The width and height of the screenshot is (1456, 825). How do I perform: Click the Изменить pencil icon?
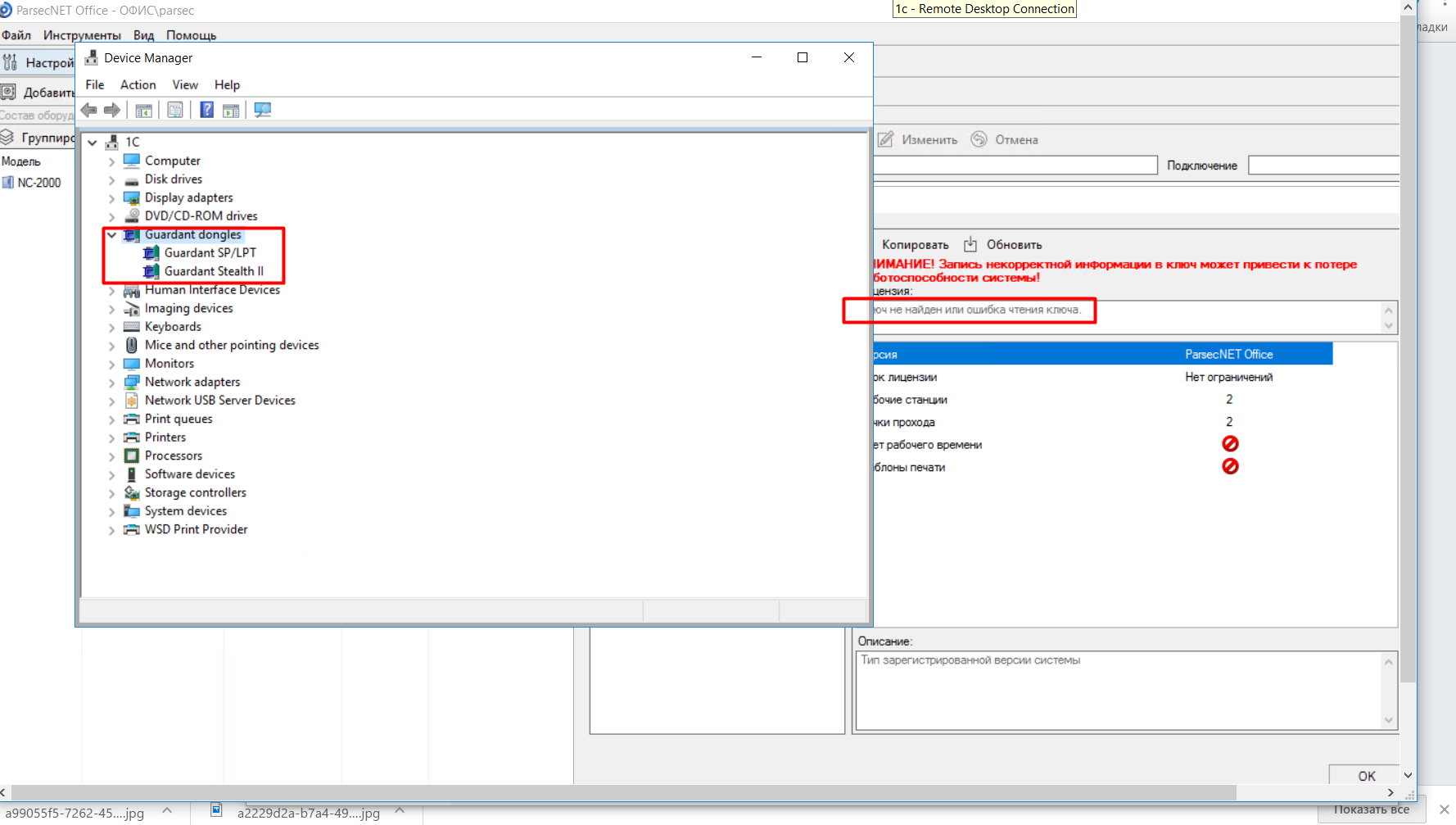click(x=886, y=139)
